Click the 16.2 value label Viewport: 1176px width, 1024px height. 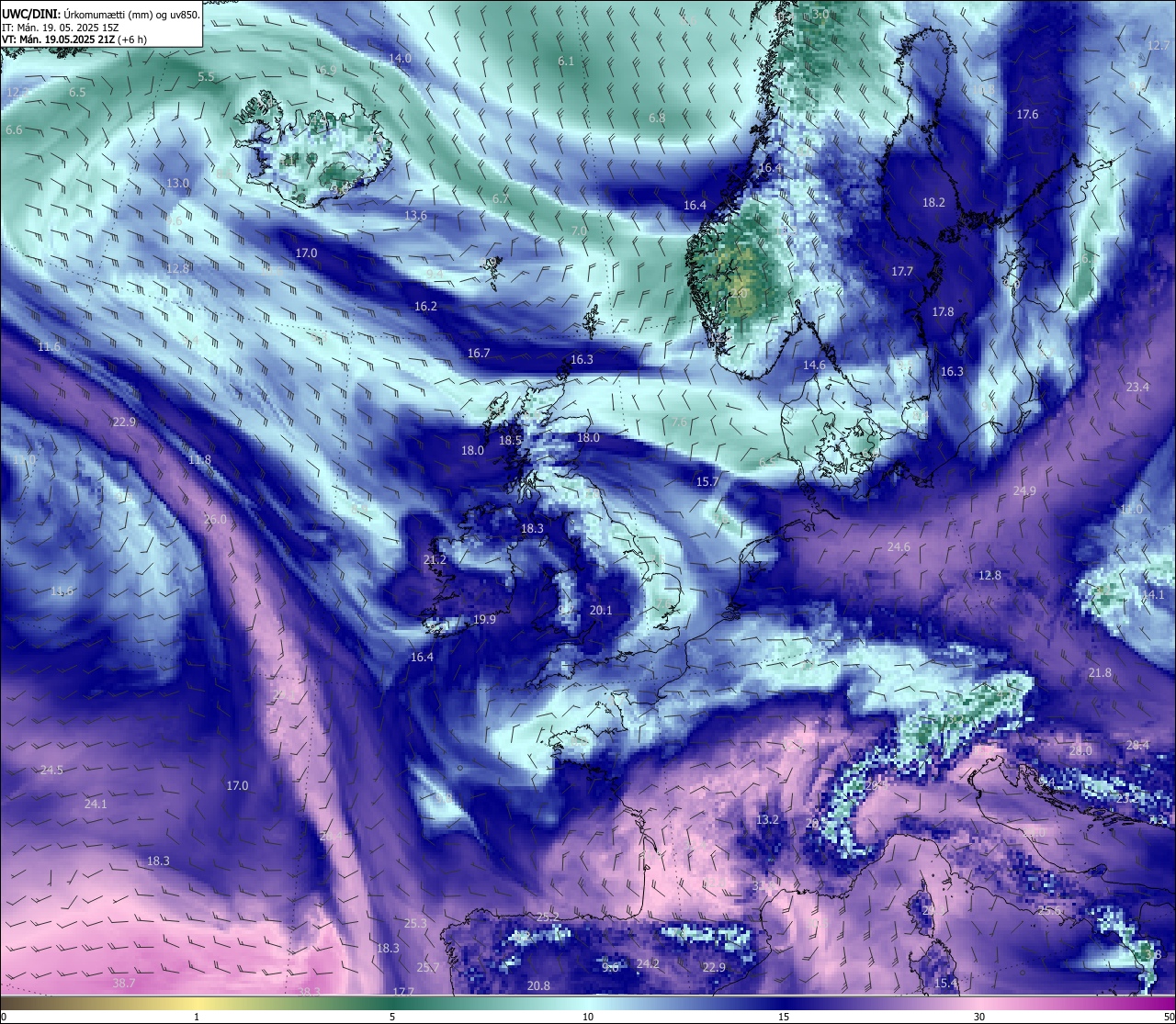425,306
